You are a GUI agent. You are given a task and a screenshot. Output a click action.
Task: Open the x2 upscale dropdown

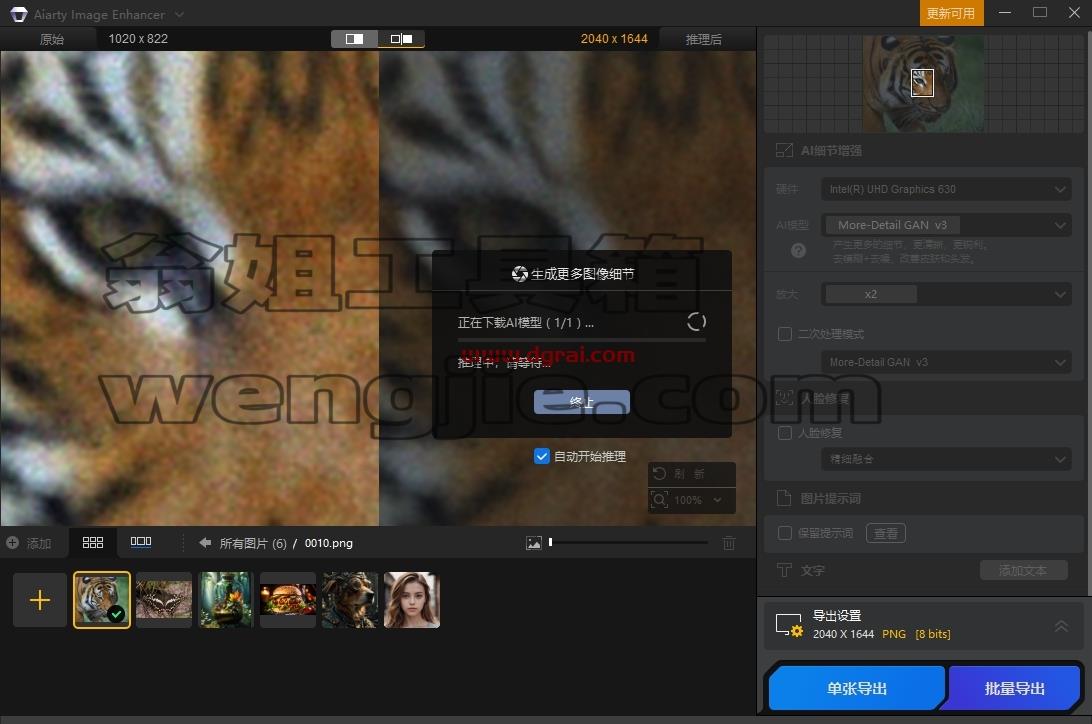tap(946, 294)
